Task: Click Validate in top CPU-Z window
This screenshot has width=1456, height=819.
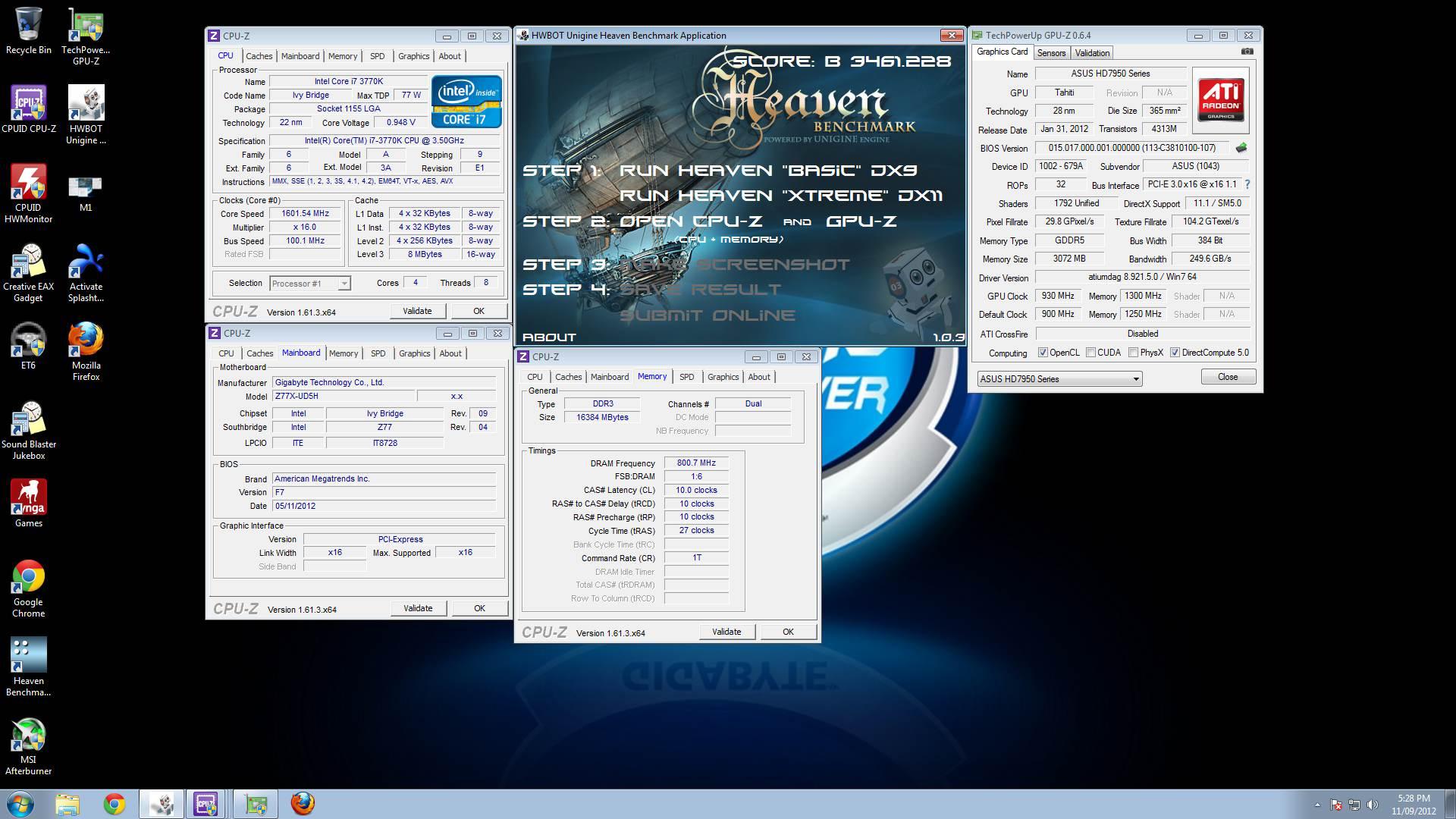Action: (x=417, y=311)
